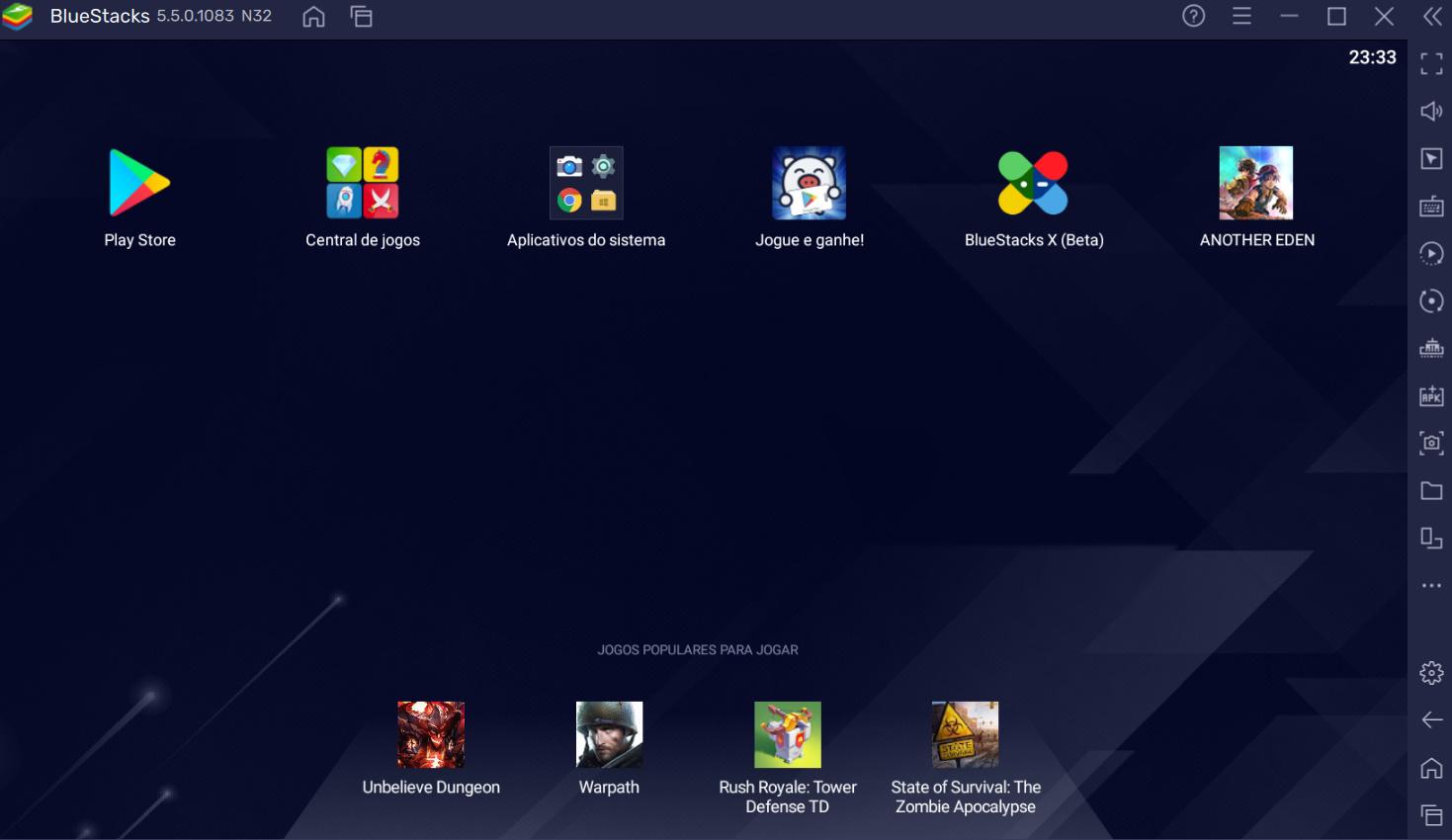Click the game controller icon in the sidebar

point(1431,349)
